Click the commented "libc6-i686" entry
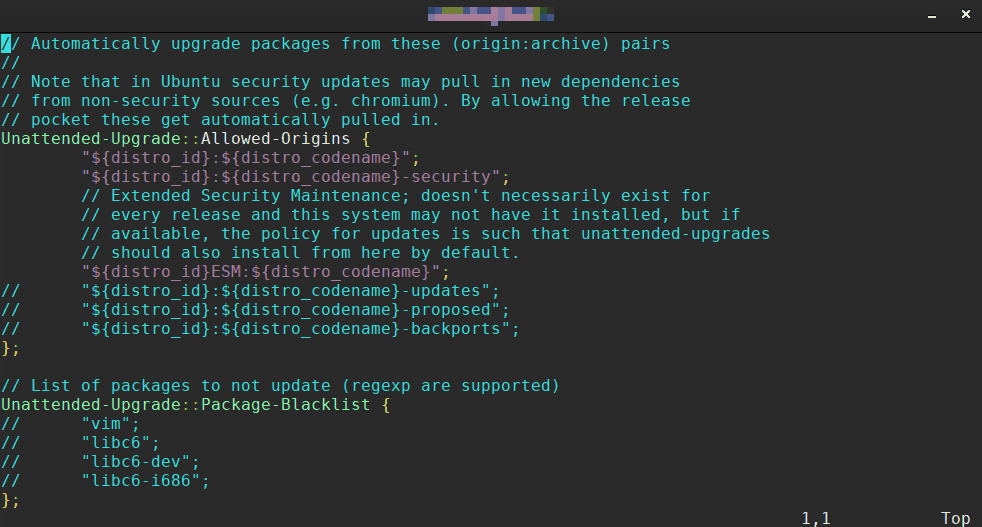982x527 pixels. tap(145, 481)
